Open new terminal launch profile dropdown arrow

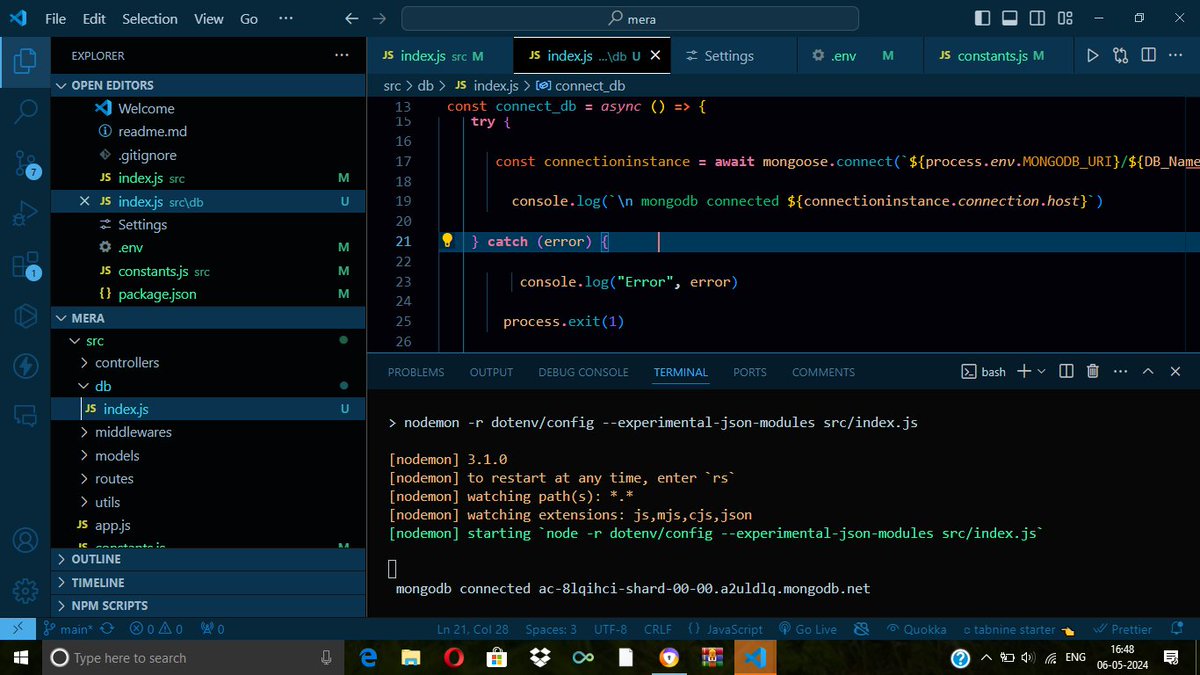click(x=1041, y=371)
